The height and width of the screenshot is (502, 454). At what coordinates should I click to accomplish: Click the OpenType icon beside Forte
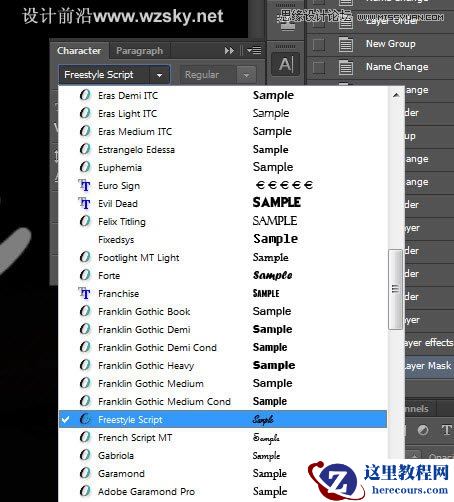85,275
